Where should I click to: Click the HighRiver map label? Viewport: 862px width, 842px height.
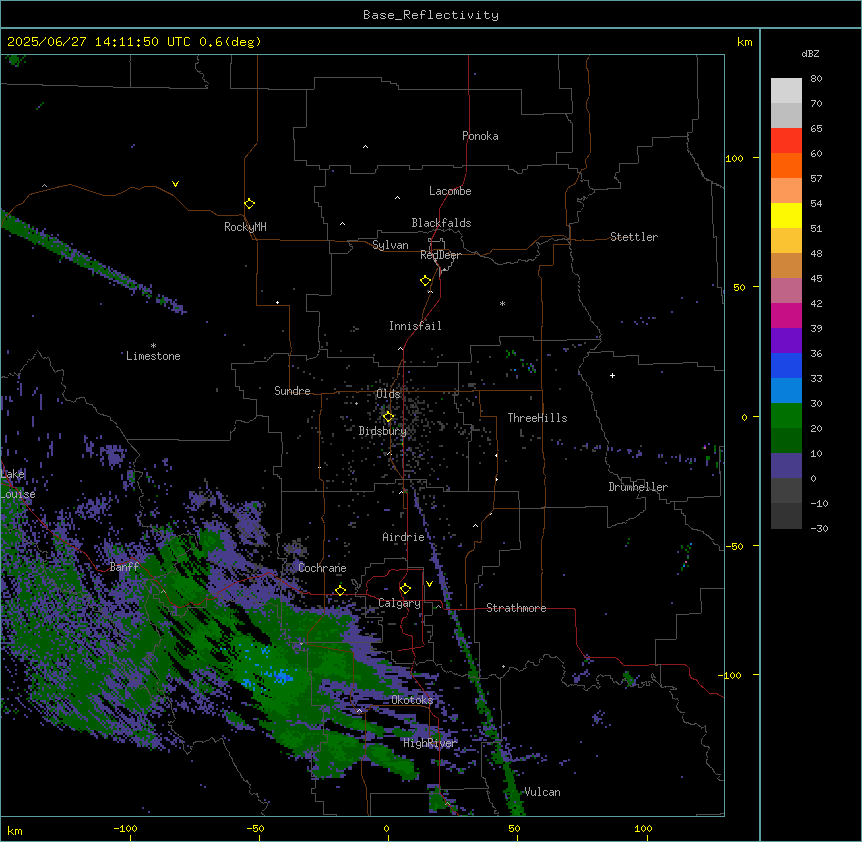(x=430, y=743)
